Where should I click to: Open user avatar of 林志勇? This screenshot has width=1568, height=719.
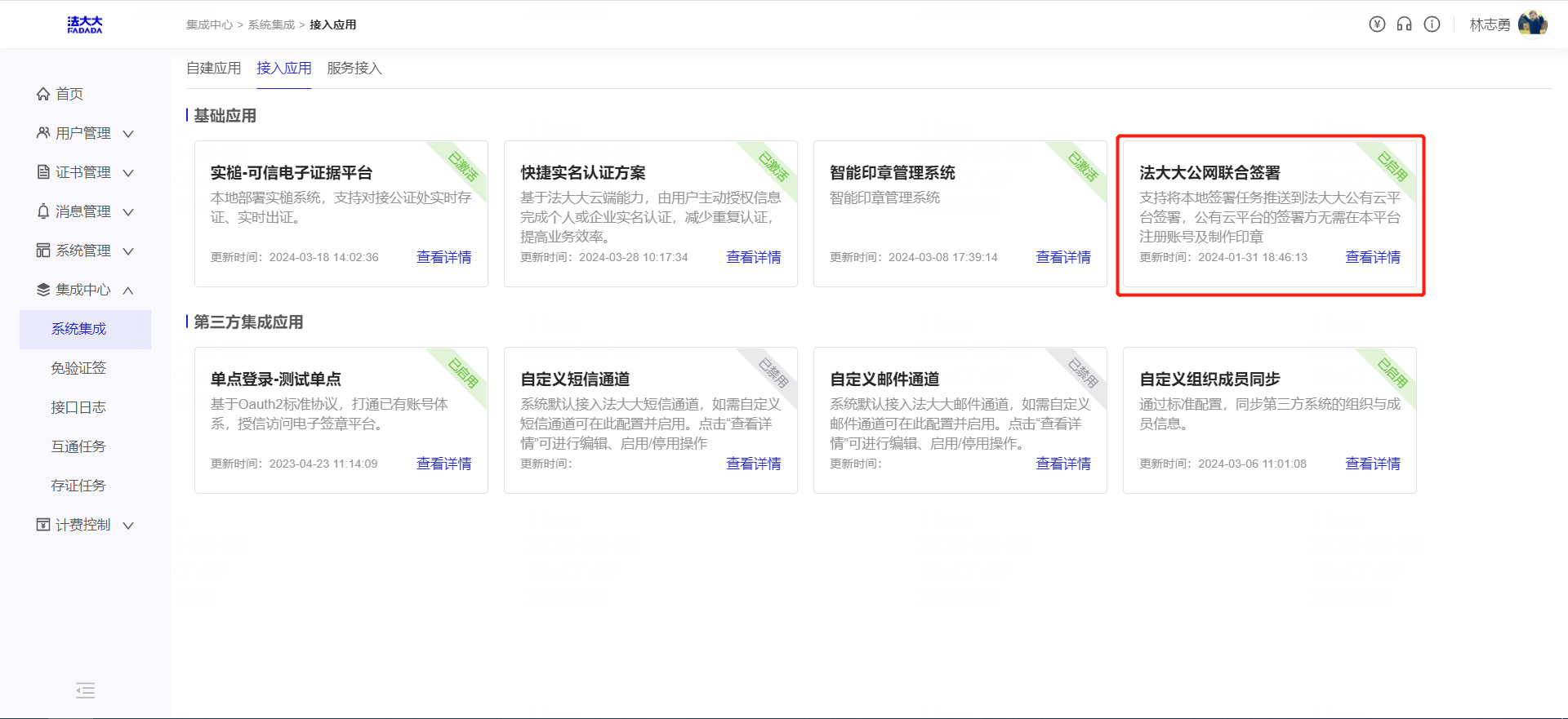[x=1532, y=24]
